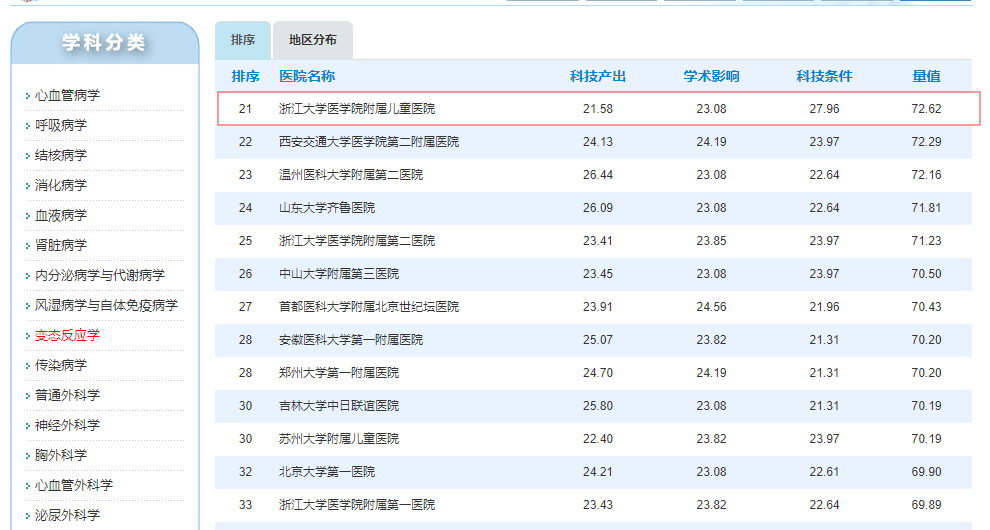Select 肾脏病学 subject
This screenshot has height=530, width=990.
61,245
